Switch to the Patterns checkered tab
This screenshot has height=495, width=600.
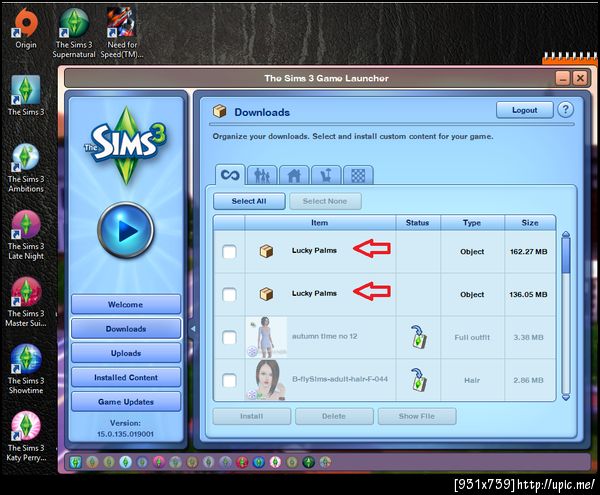358,176
